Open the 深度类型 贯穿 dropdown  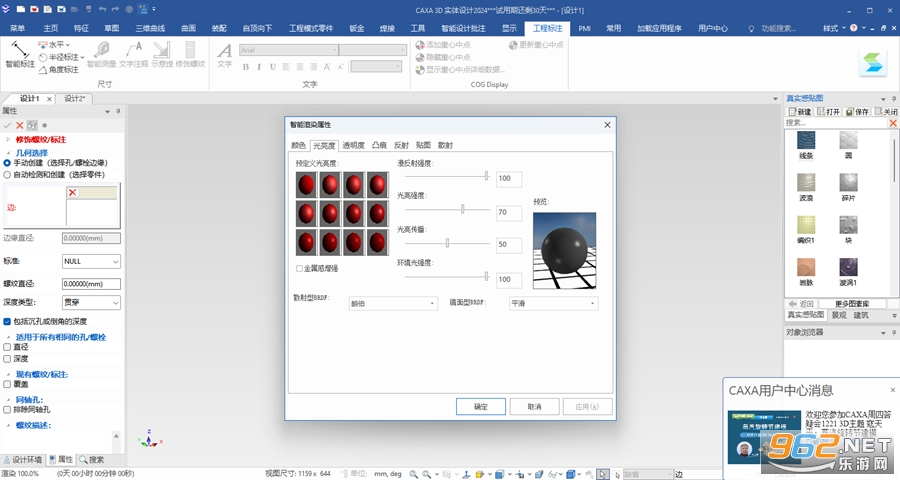[91, 302]
